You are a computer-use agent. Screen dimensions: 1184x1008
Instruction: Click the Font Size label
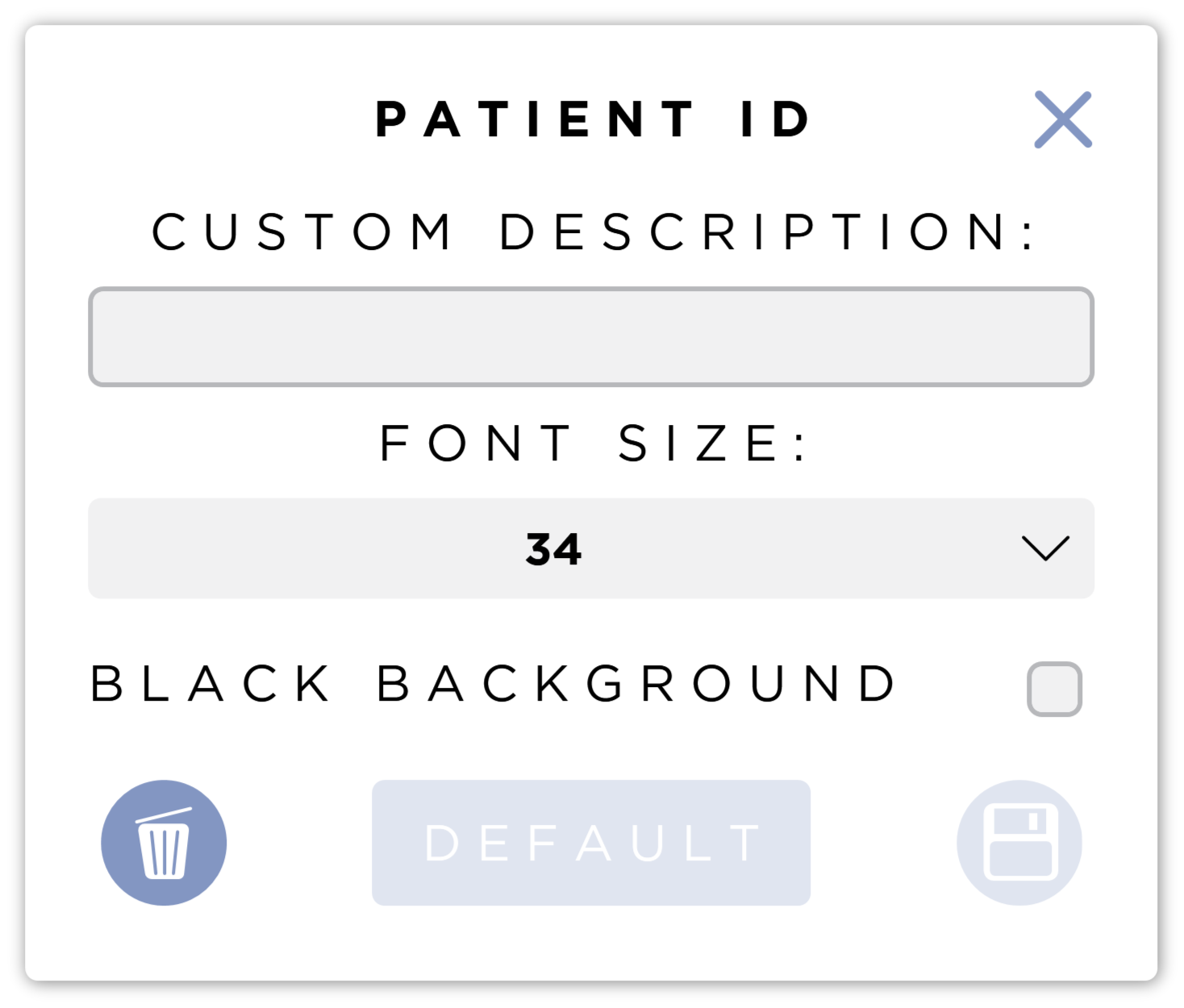click(593, 444)
